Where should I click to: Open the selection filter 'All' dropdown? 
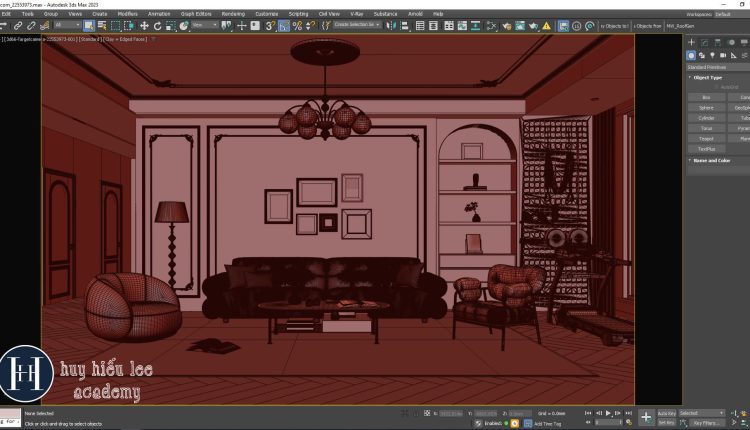(x=67, y=25)
